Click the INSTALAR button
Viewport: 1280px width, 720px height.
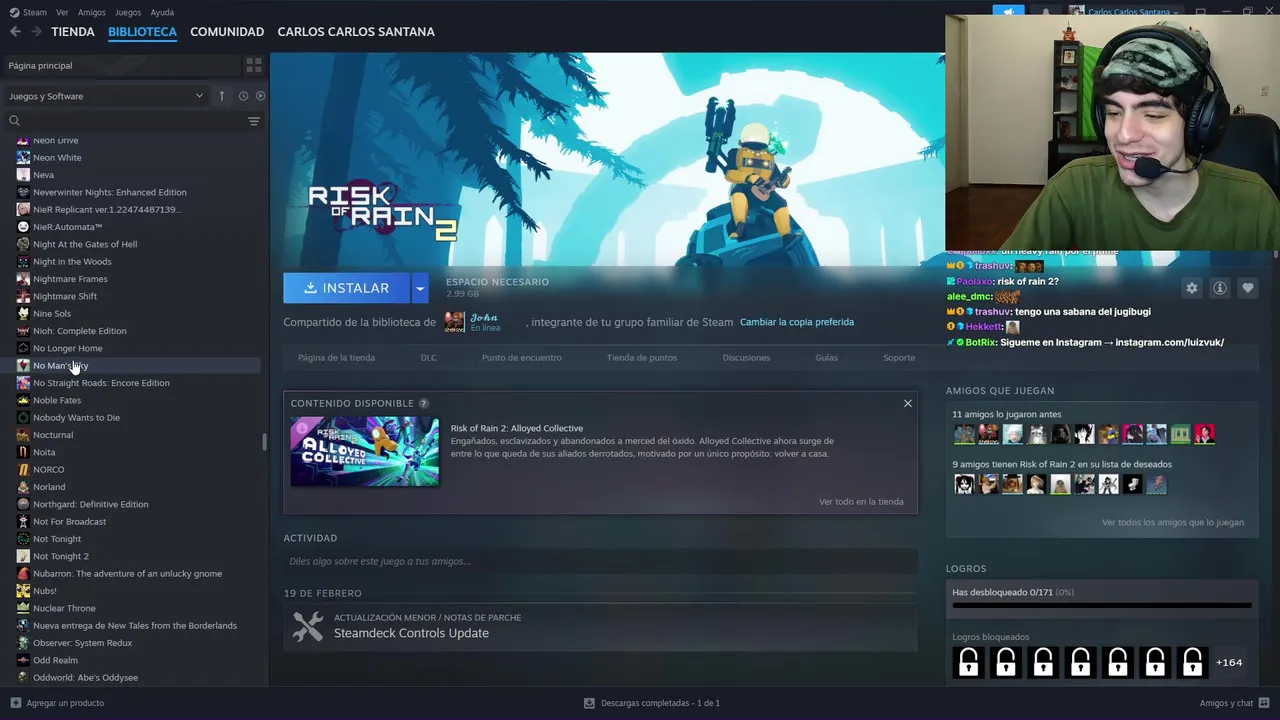pyautogui.click(x=346, y=288)
